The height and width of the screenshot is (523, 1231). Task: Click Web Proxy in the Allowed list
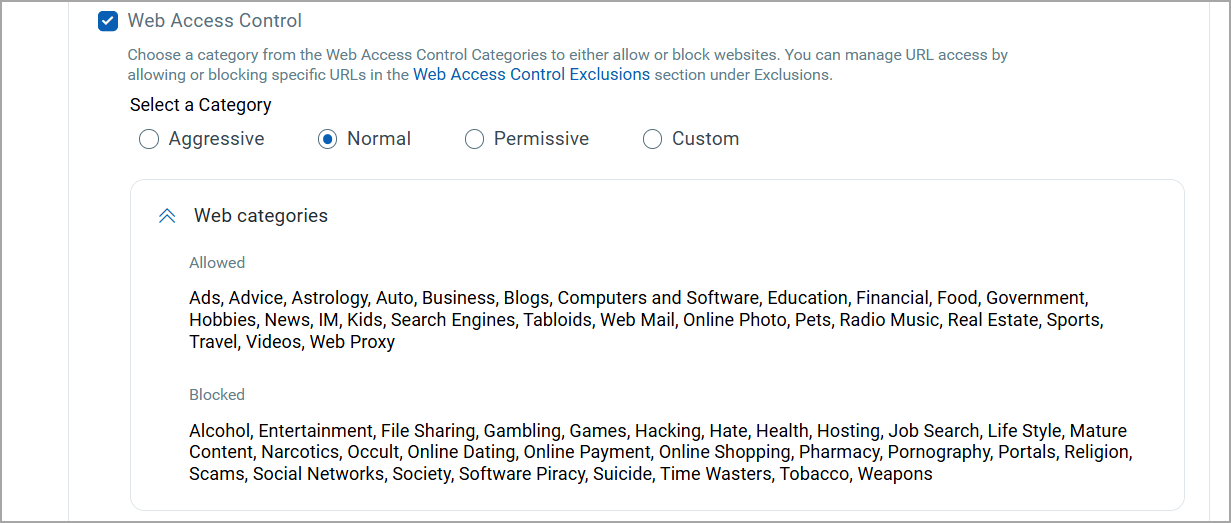(352, 342)
